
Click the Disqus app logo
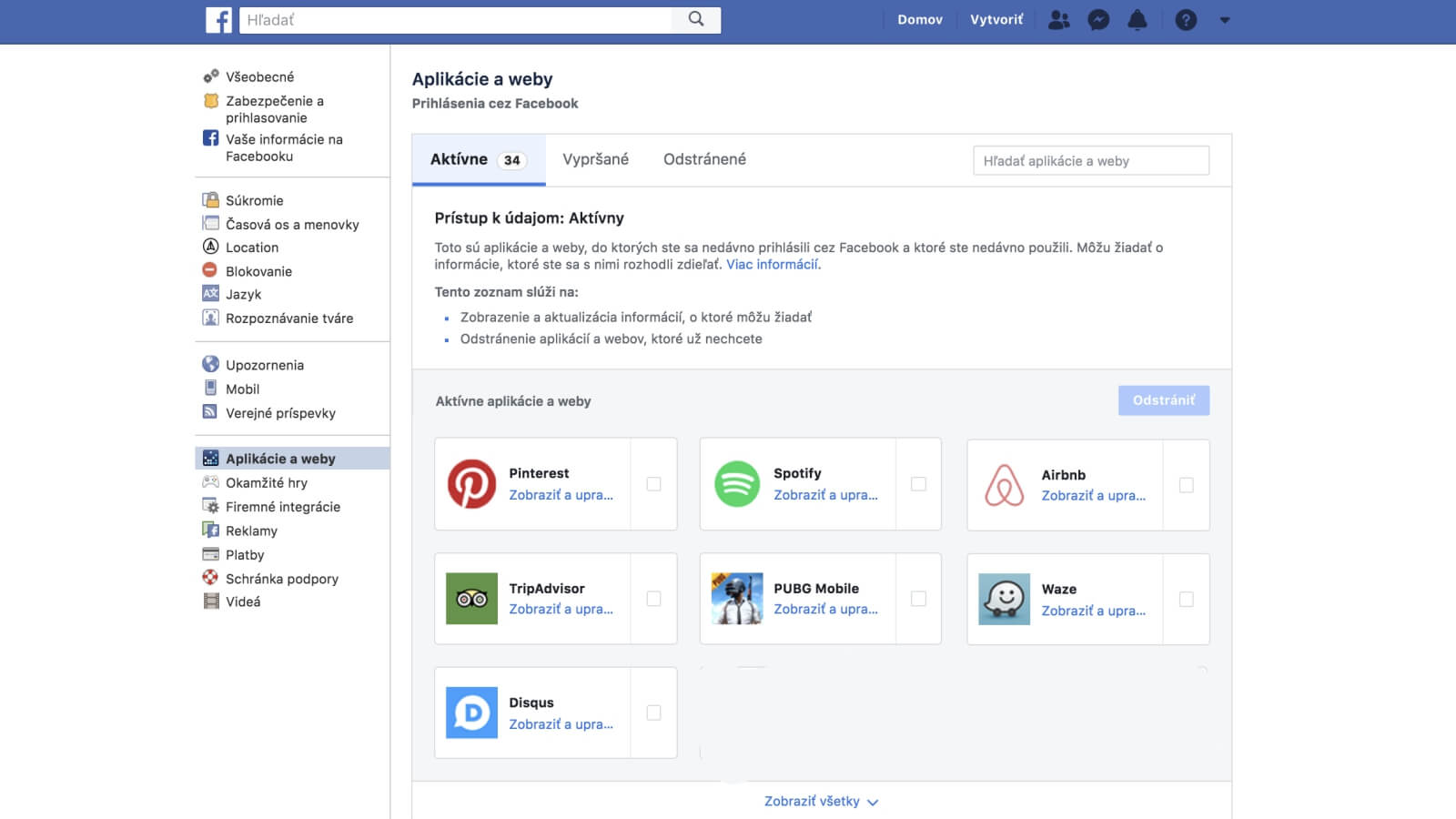click(471, 713)
